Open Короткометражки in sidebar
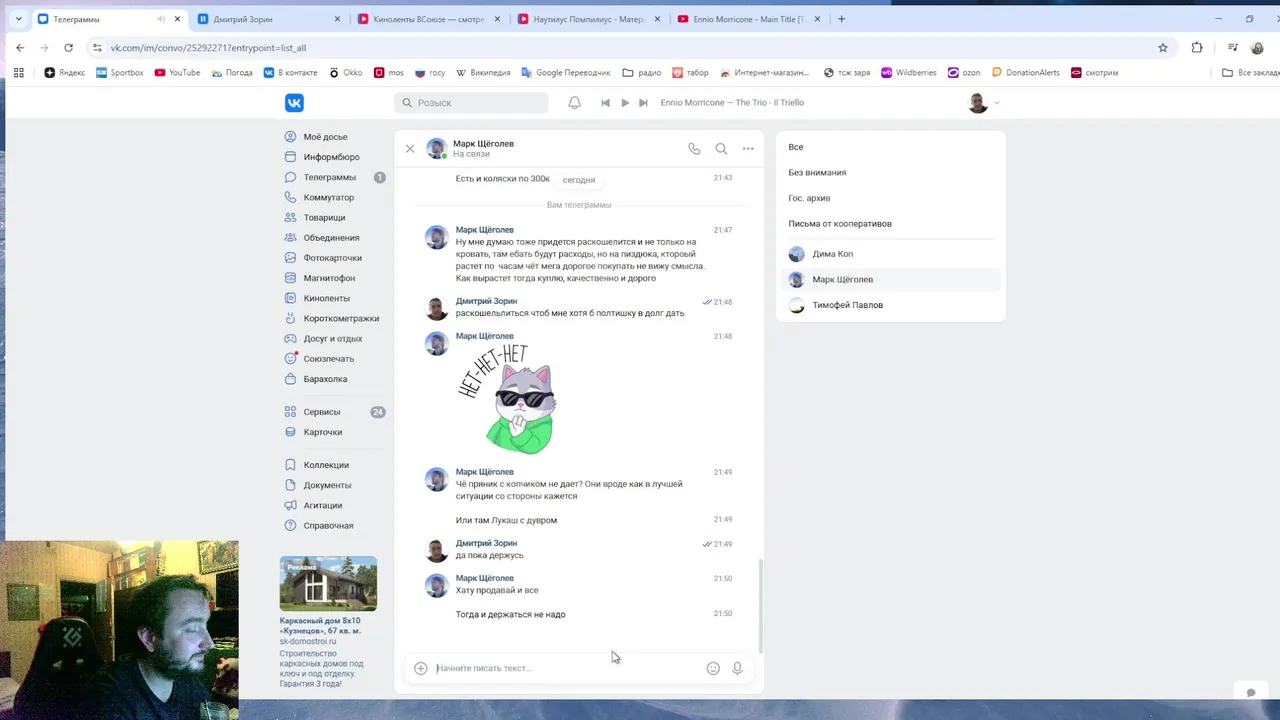1280x720 pixels. pos(334,318)
